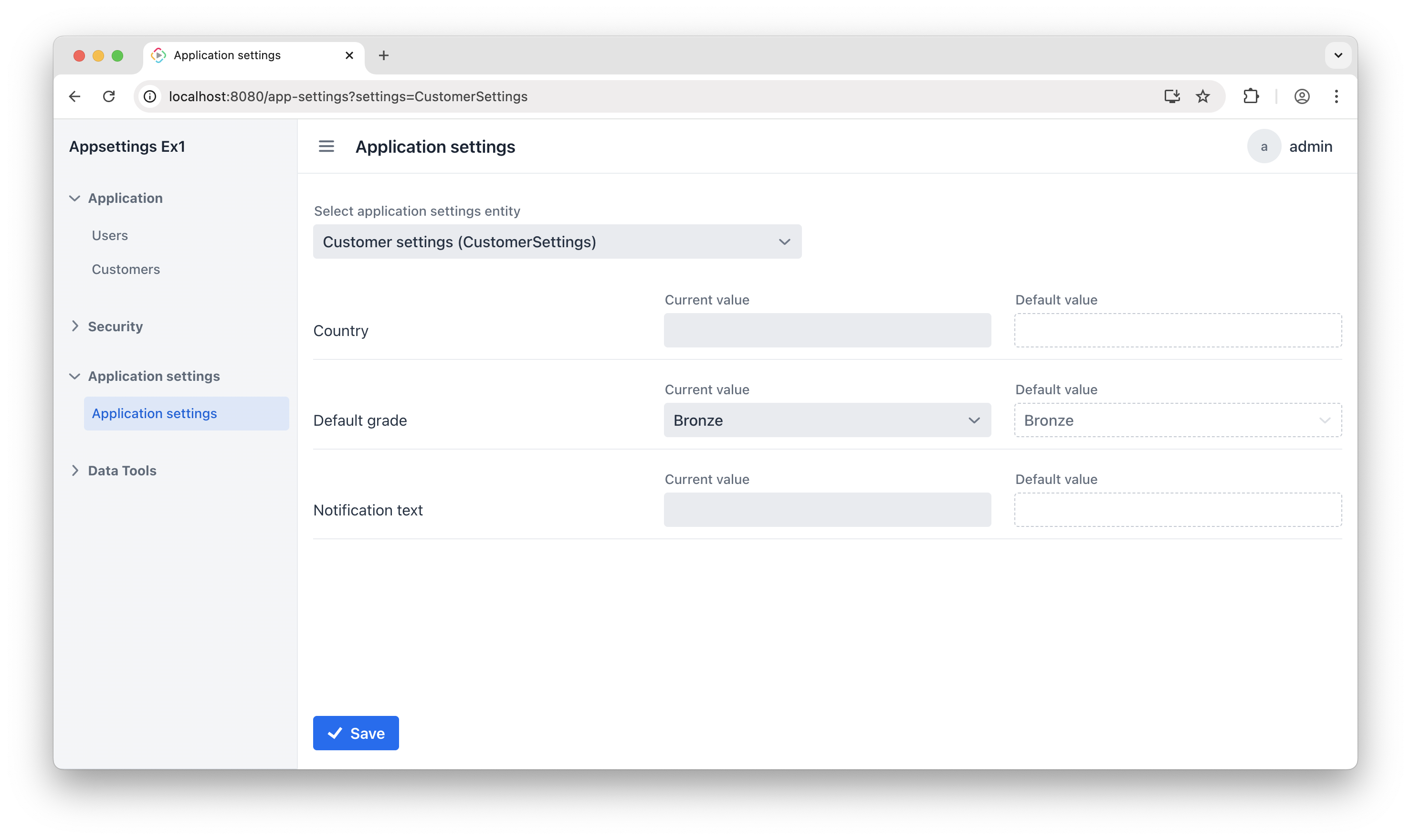The image size is (1411, 840).
Task: Click the Save button
Action: click(356, 733)
